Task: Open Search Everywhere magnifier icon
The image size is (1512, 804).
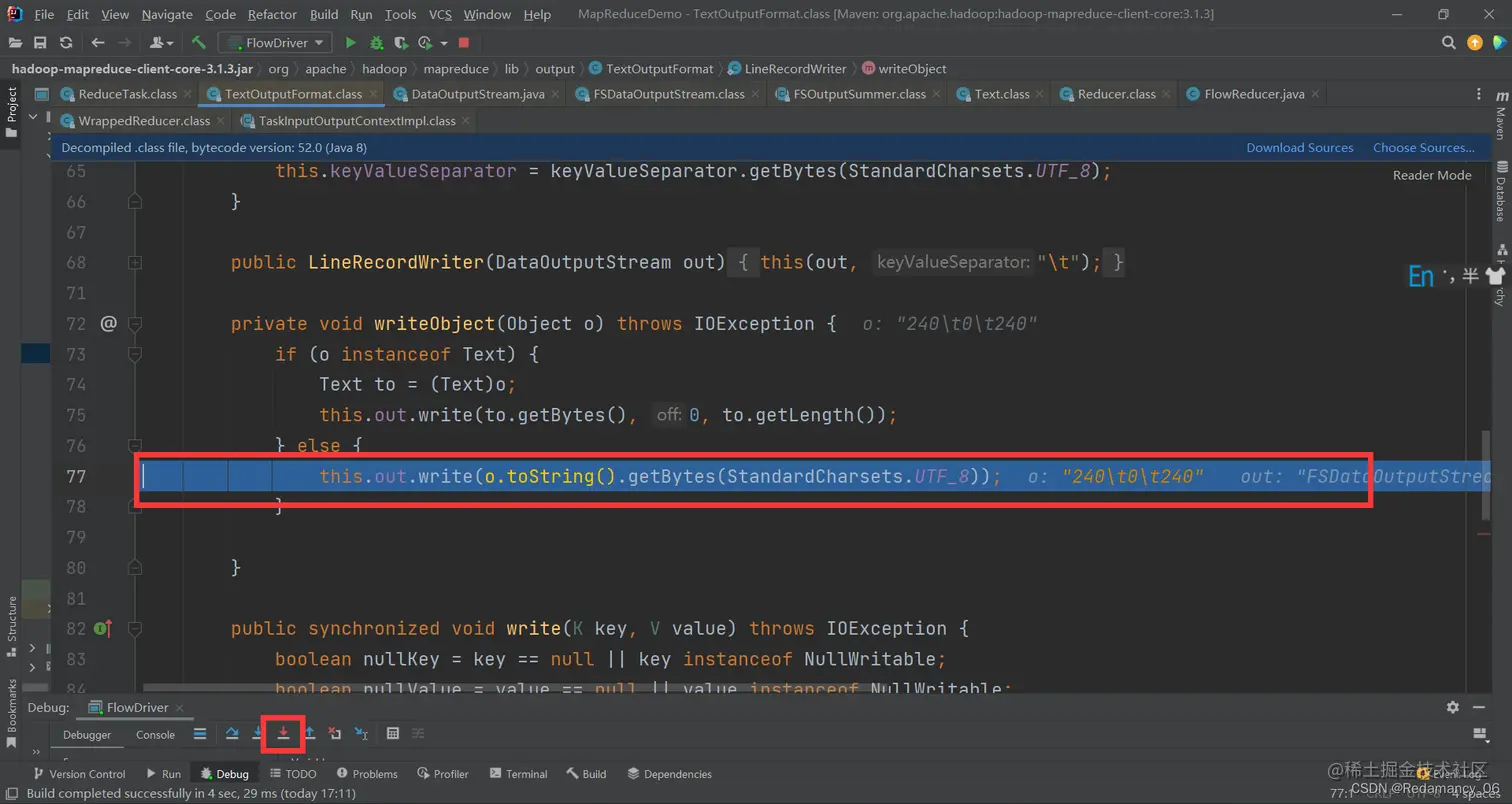Action: 1449,43
